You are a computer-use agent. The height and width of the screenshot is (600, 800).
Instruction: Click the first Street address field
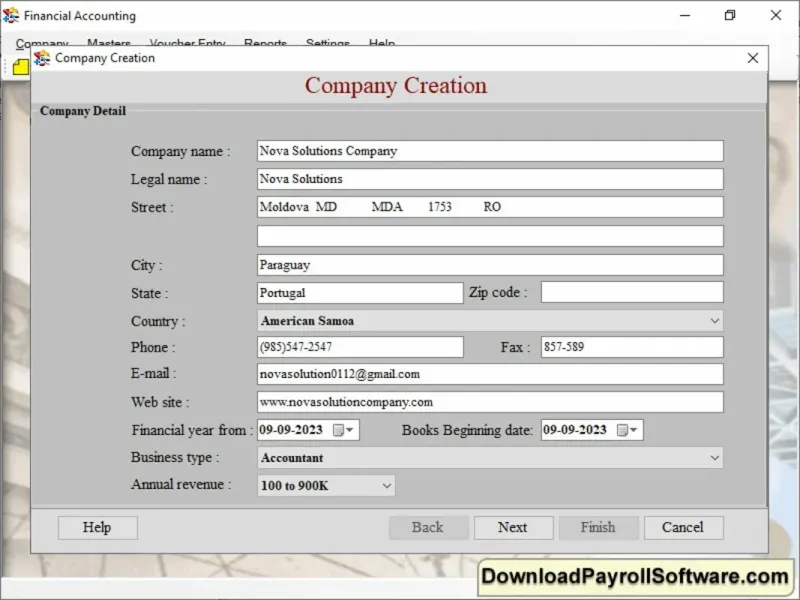point(490,207)
